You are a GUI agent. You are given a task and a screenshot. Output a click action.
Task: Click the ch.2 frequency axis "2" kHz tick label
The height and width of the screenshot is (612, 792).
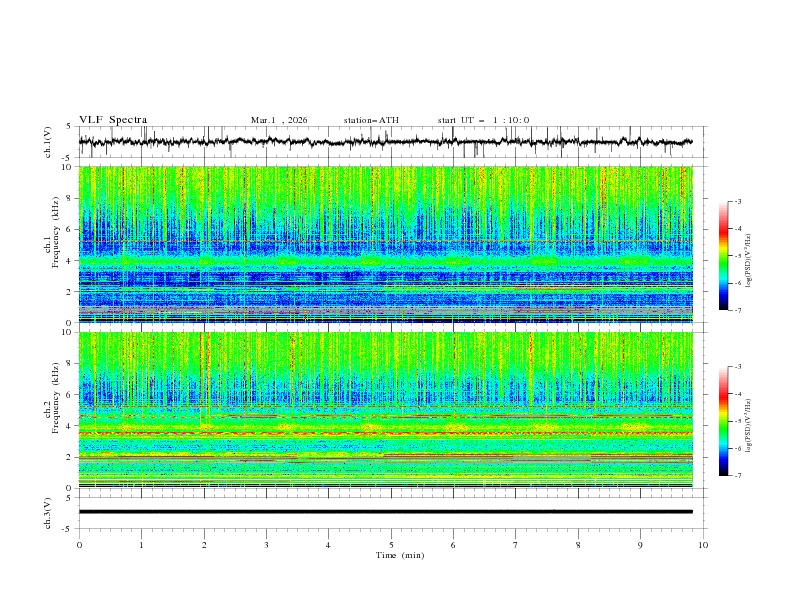pos(70,457)
